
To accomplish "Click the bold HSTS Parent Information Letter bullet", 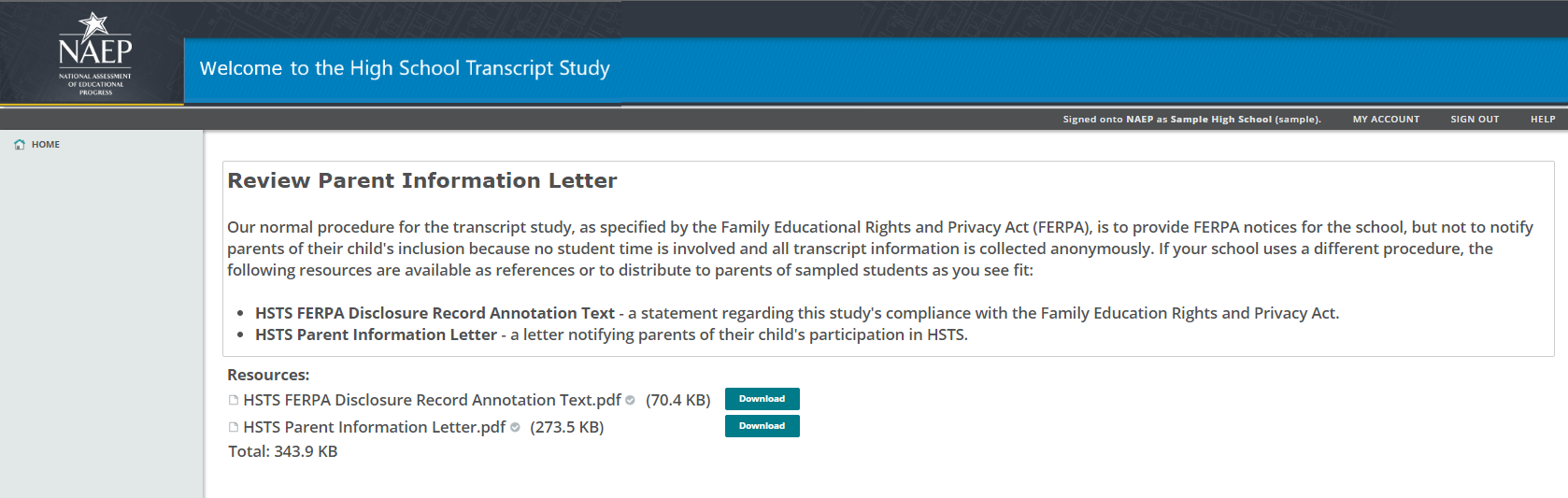I will click(x=376, y=334).
